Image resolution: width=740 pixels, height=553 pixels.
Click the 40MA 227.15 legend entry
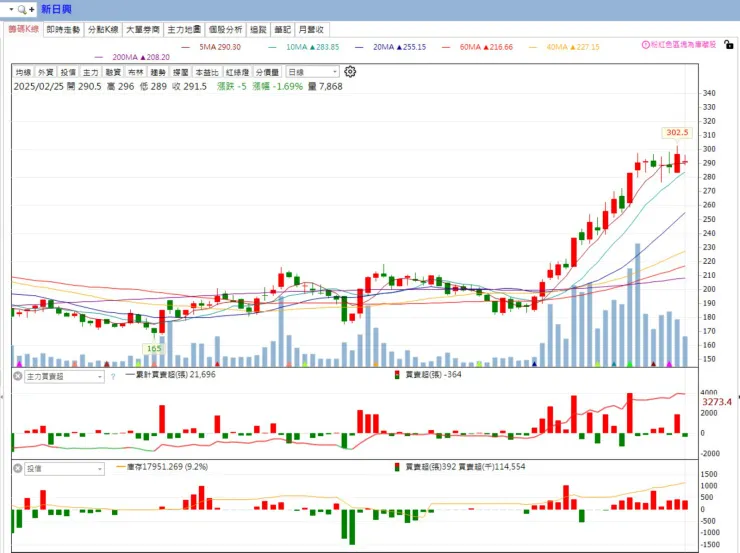coord(564,47)
